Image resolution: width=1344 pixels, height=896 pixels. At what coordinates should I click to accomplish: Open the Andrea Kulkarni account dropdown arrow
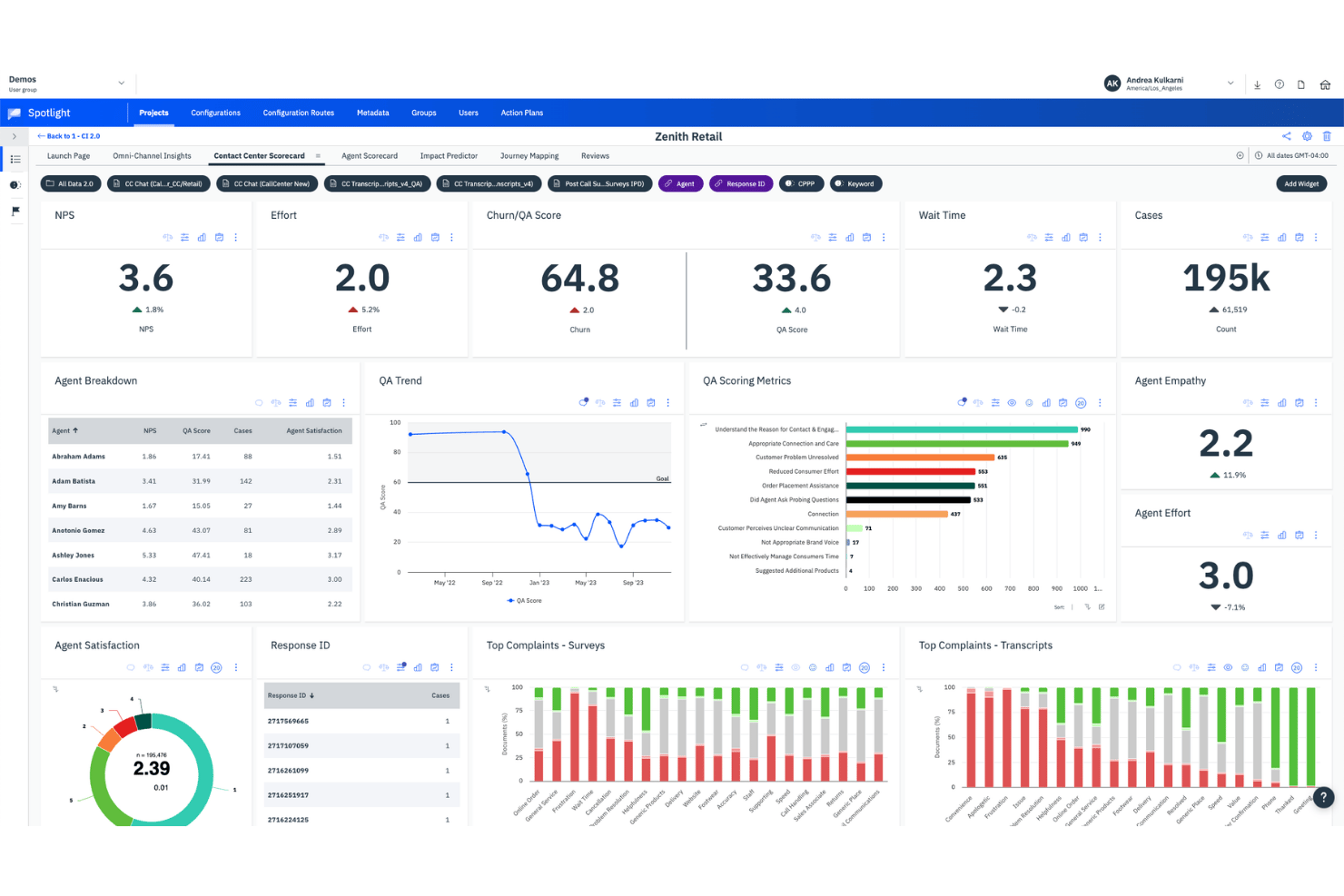click(x=1230, y=84)
